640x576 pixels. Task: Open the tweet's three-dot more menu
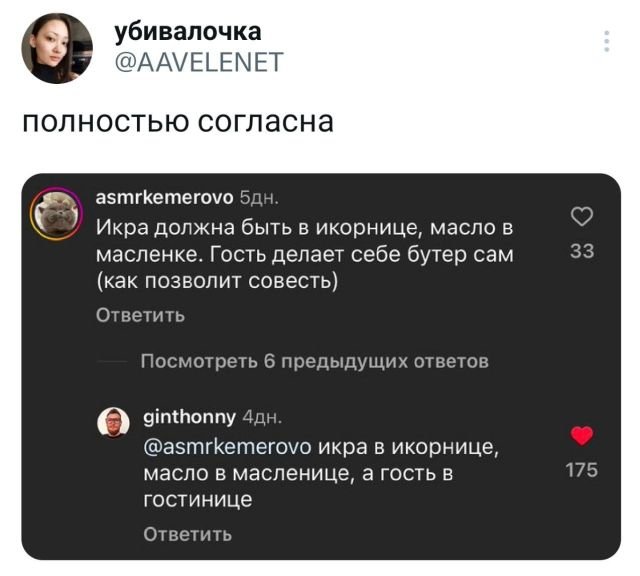pyautogui.click(x=607, y=42)
